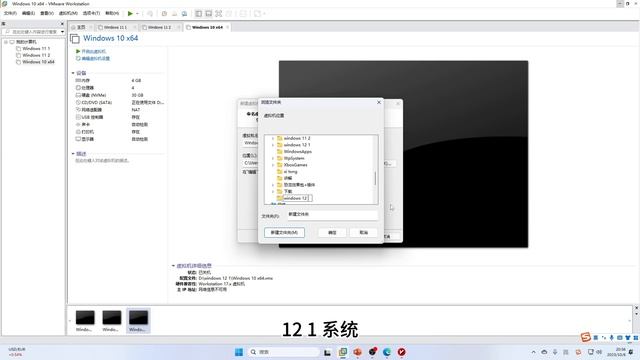Image resolution: width=640 pixels, height=360 pixels.
Task: Click the USB Controller device row
Action: tap(119, 117)
